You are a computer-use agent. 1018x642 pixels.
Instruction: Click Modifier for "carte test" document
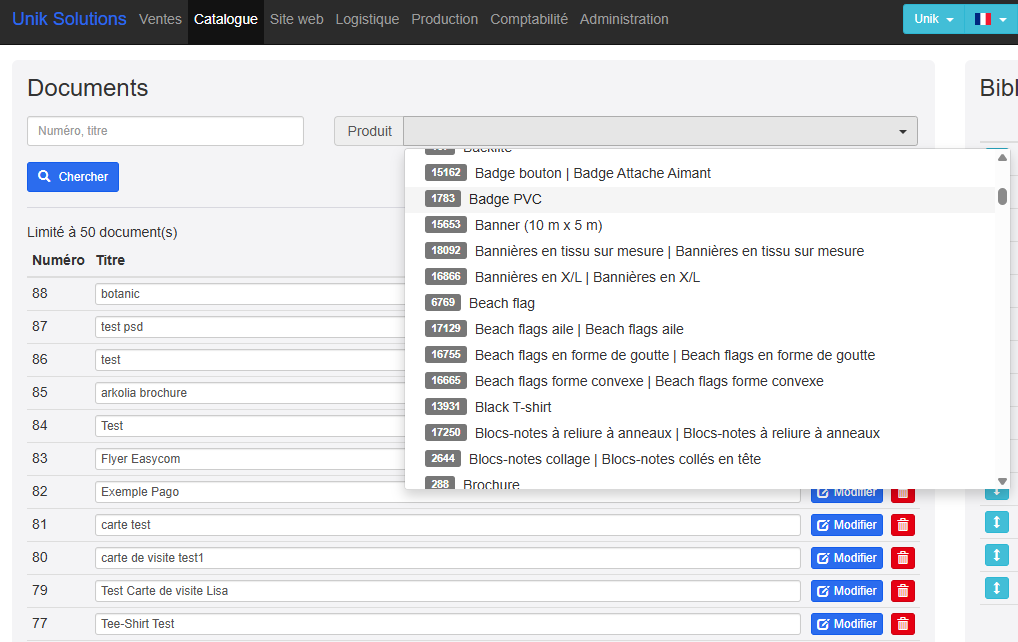pos(846,525)
